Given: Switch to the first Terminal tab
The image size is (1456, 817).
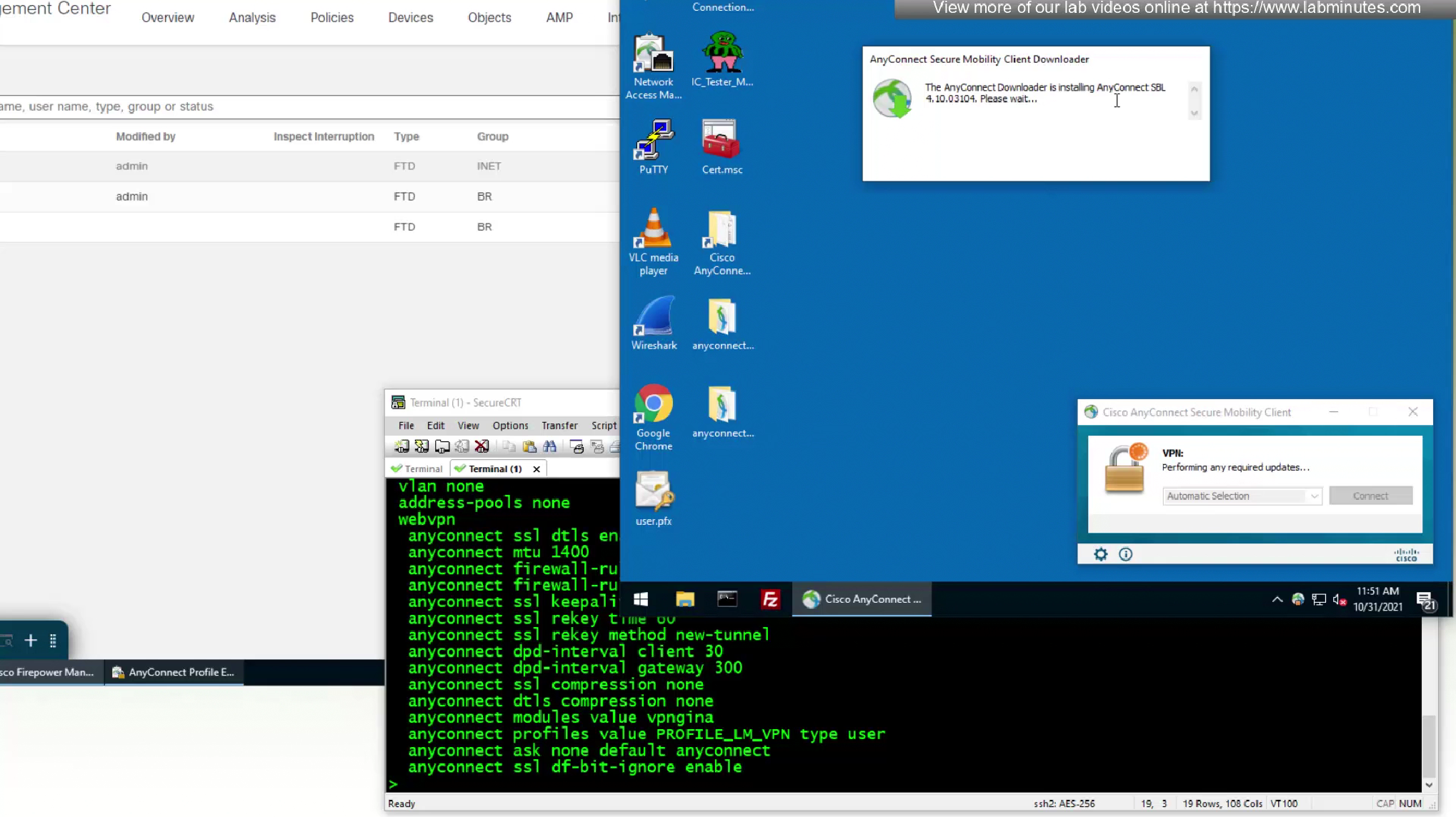Looking at the screenshot, I should click(417, 468).
